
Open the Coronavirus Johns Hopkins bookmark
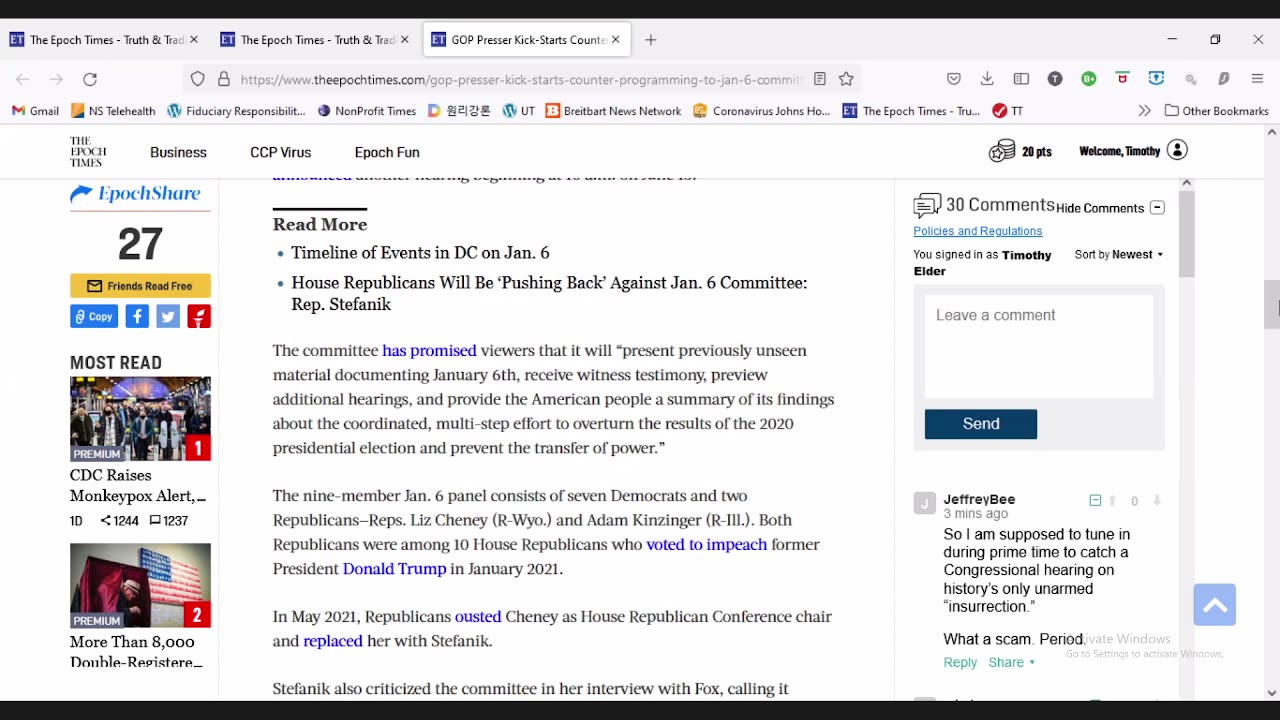761,111
